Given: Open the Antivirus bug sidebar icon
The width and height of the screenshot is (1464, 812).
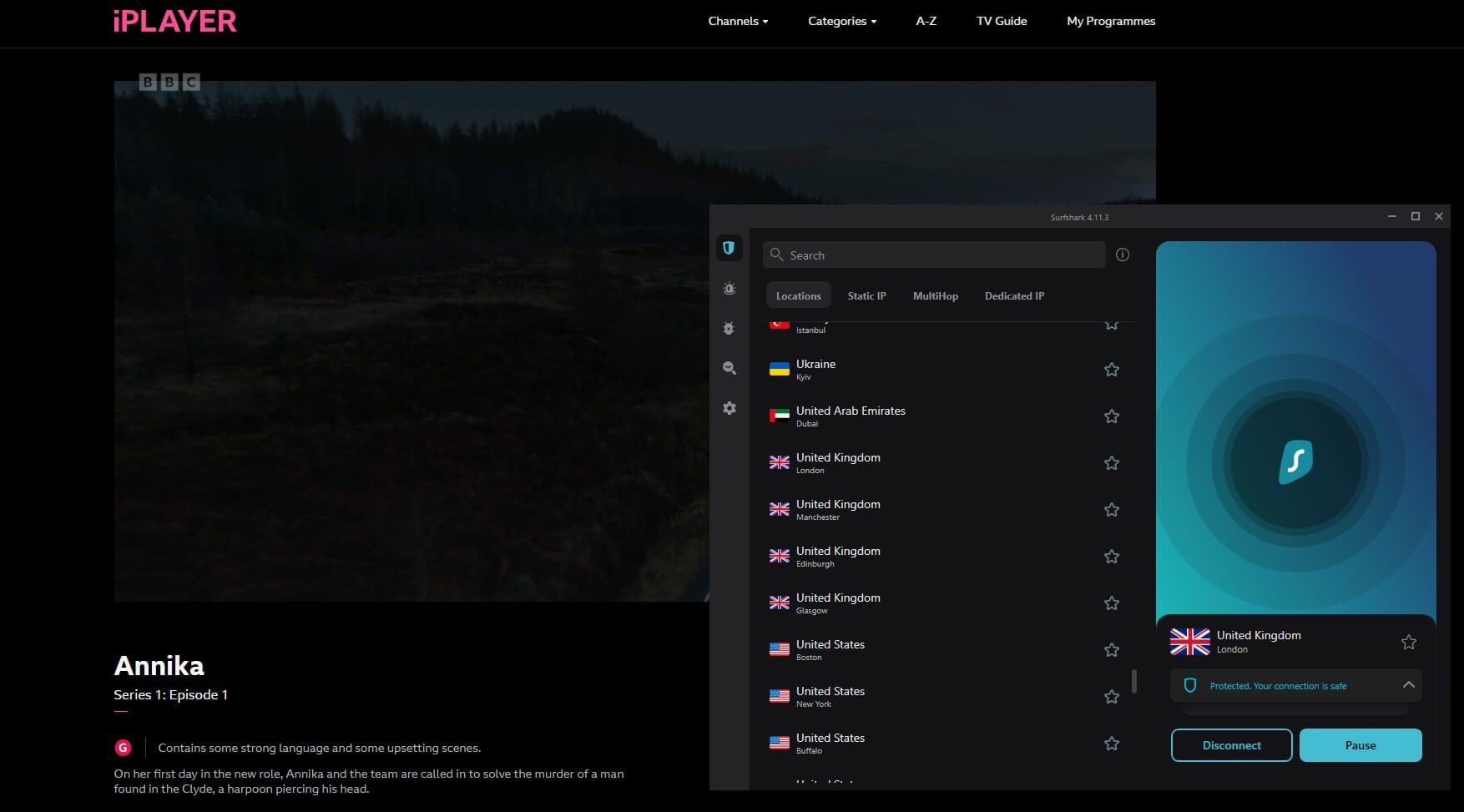Looking at the screenshot, I should click(x=729, y=329).
